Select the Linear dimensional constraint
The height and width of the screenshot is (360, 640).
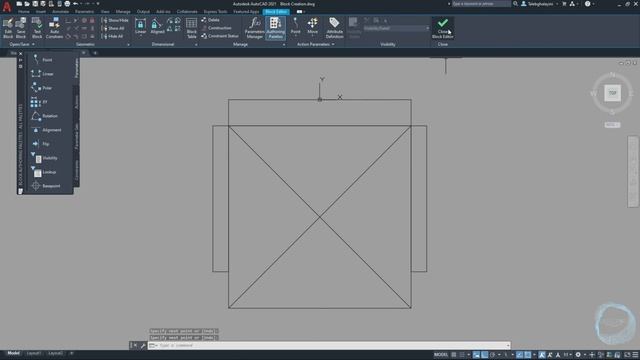pyautogui.click(x=140, y=26)
